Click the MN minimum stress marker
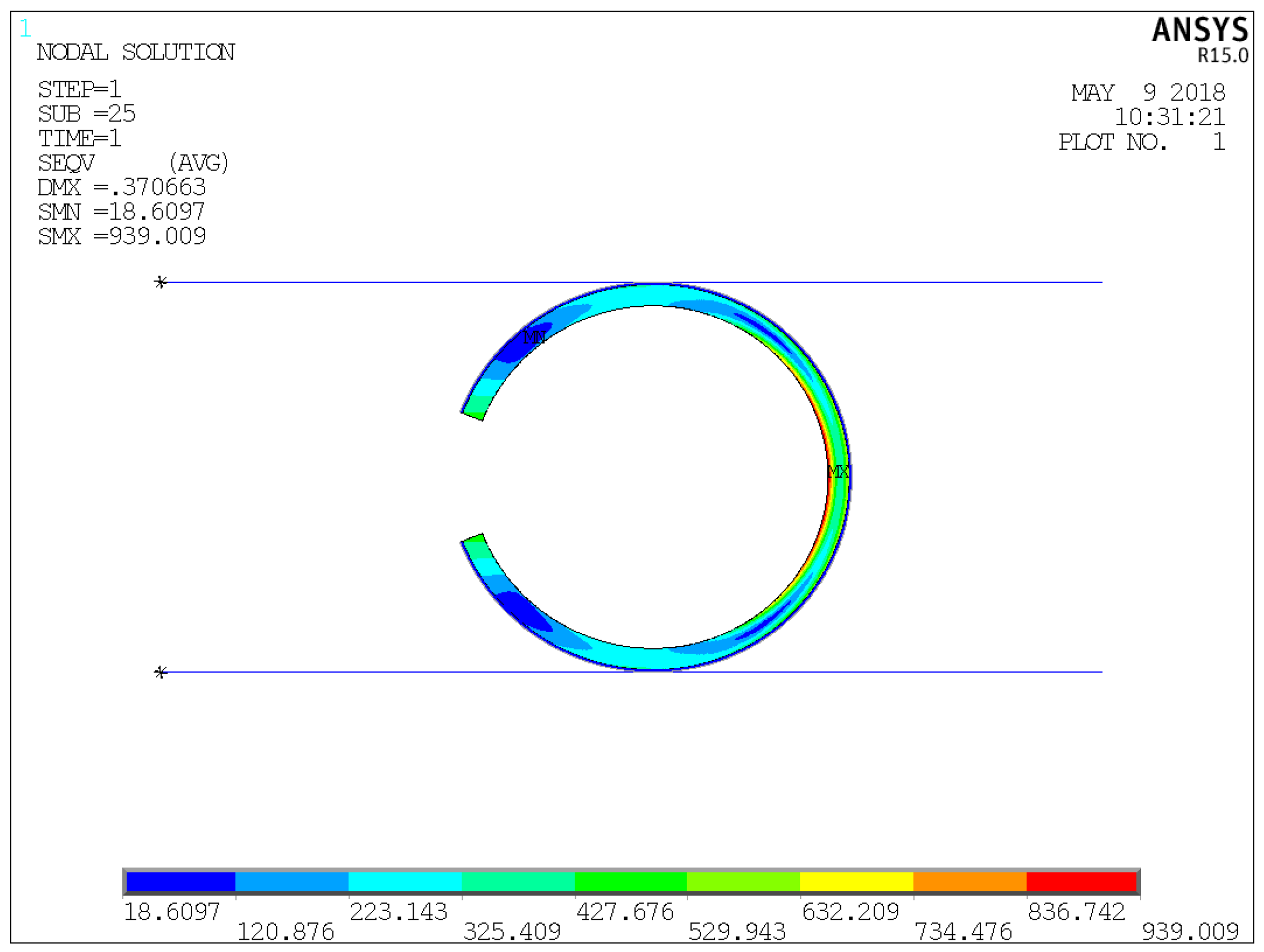This screenshot has width=1264, height=952. tap(533, 337)
